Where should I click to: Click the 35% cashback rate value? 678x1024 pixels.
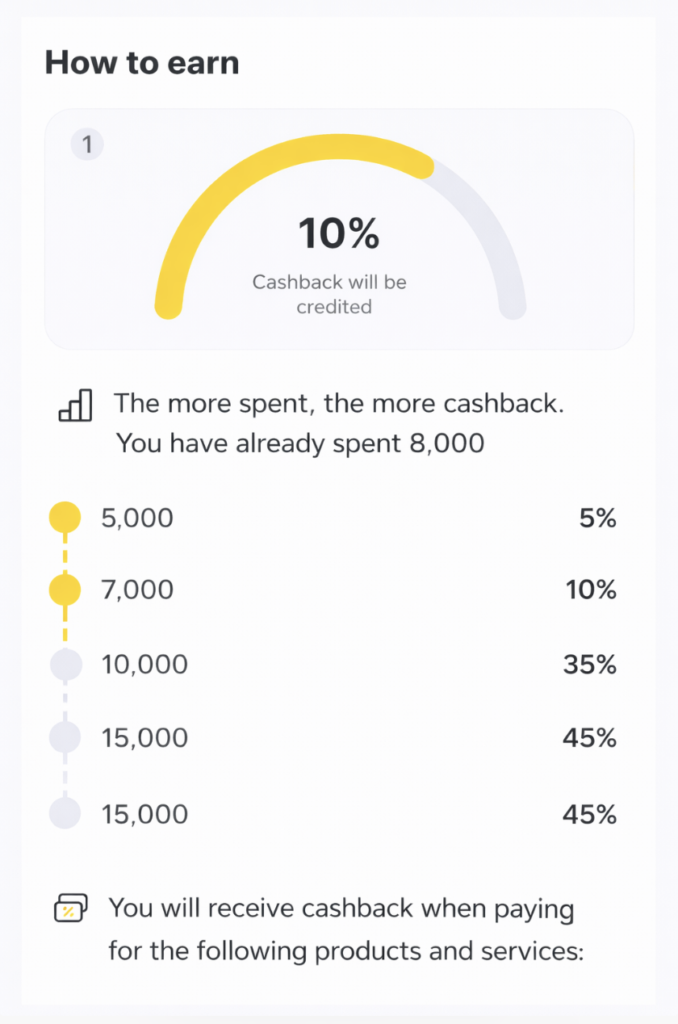589,664
